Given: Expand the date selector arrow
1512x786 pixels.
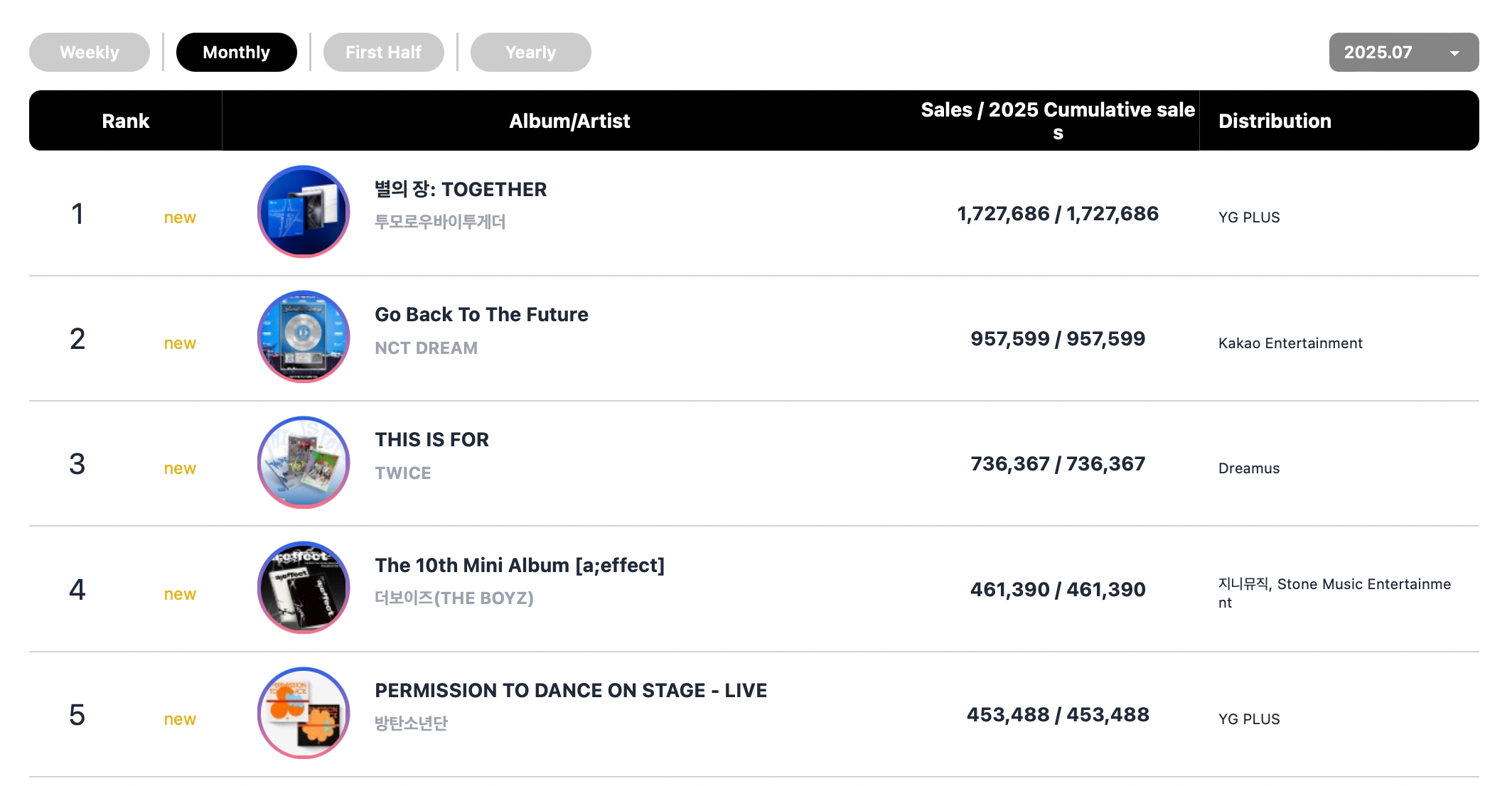Looking at the screenshot, I should (x=1454, y=53).
